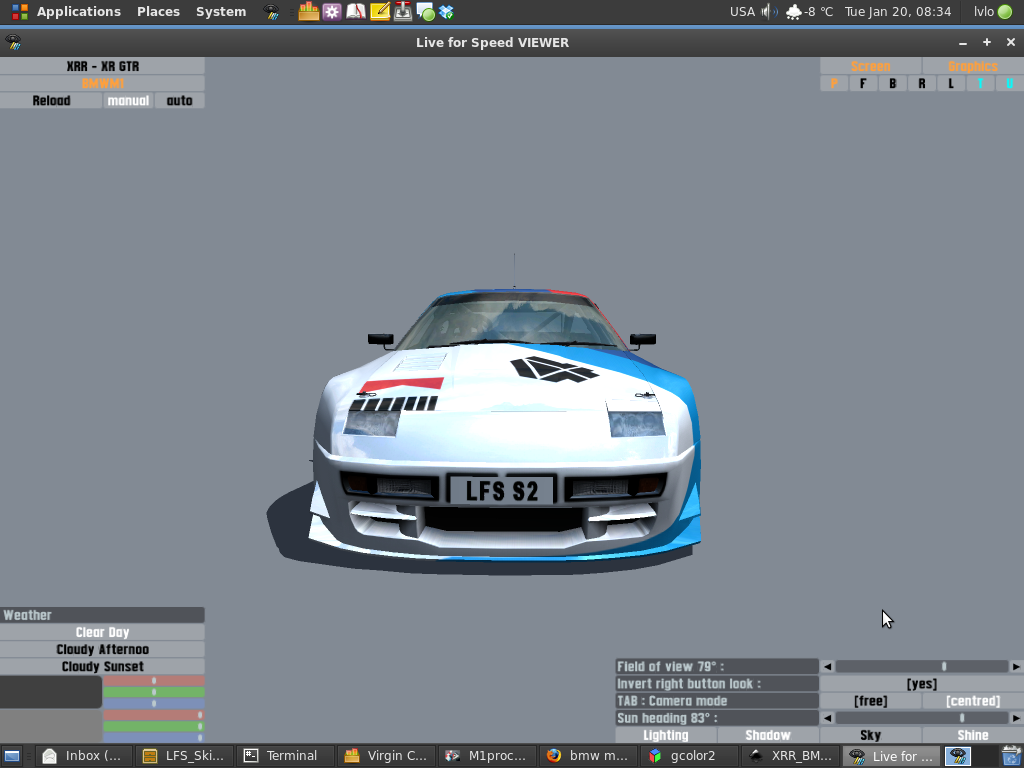Open the weather applet showing -8 °C
Viewport: 1024px width, 768px height.
click(x=809, y=12)
